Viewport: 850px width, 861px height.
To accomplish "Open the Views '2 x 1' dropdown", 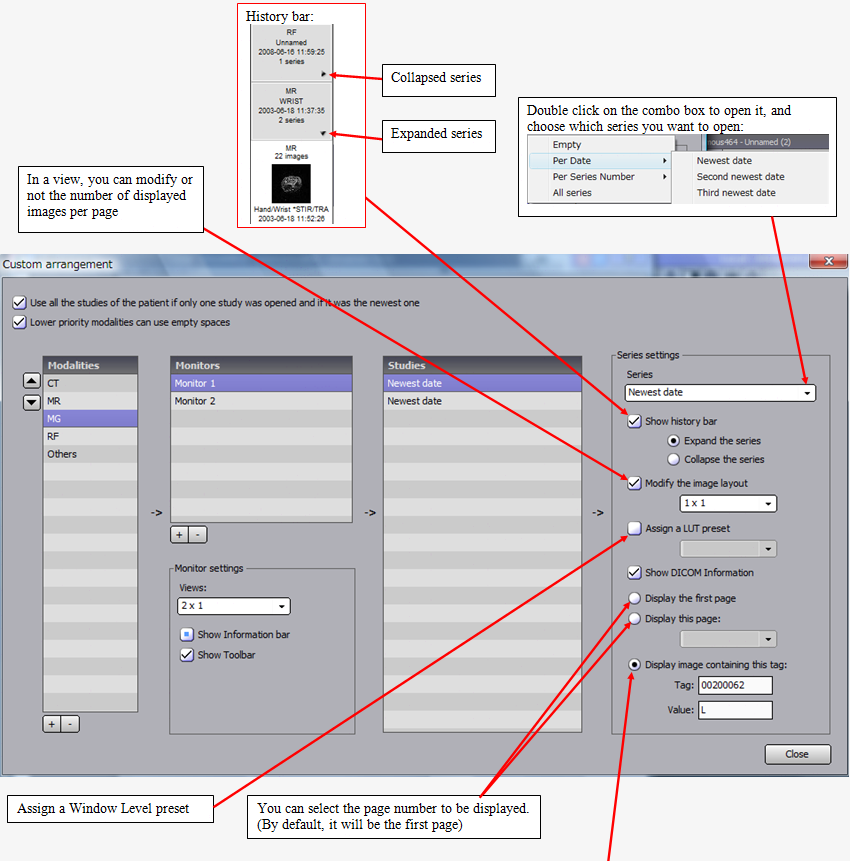I will coord(281,606).
